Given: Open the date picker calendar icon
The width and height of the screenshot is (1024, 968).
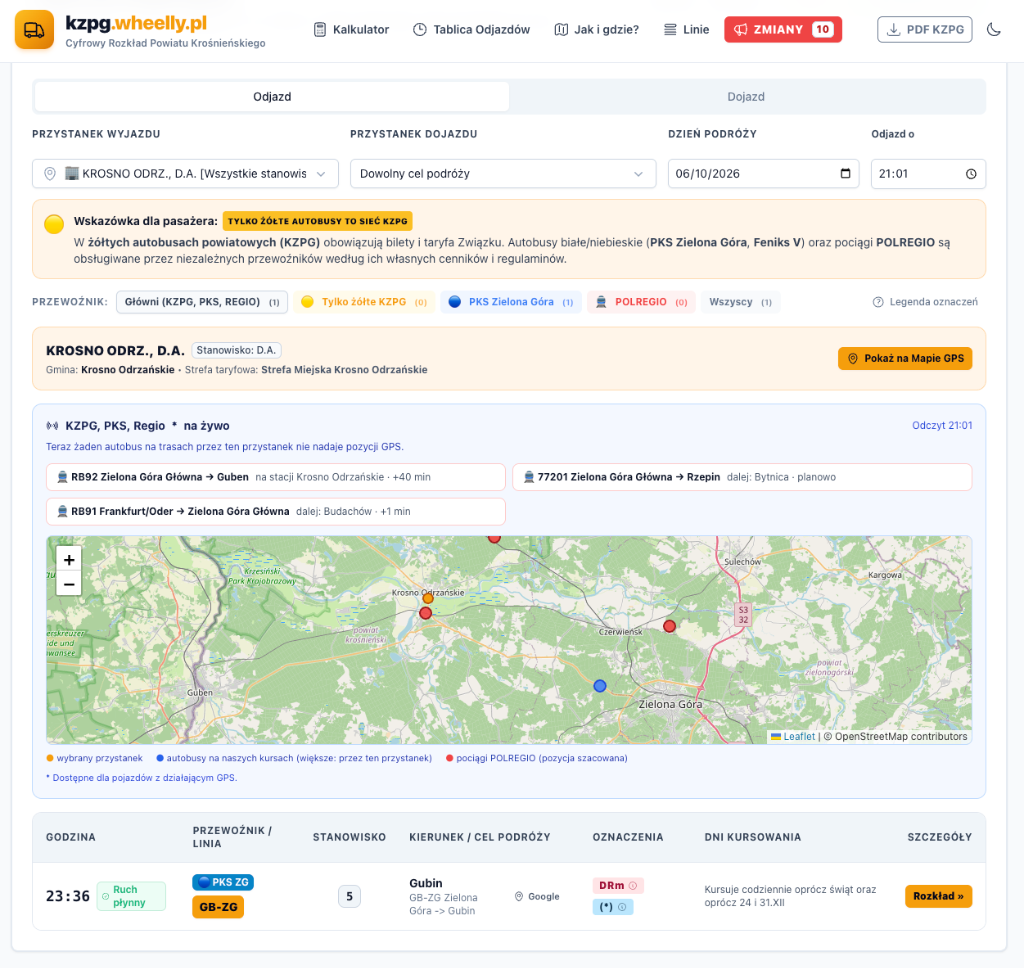Looking at the screenshot, I should click(845, 173).
